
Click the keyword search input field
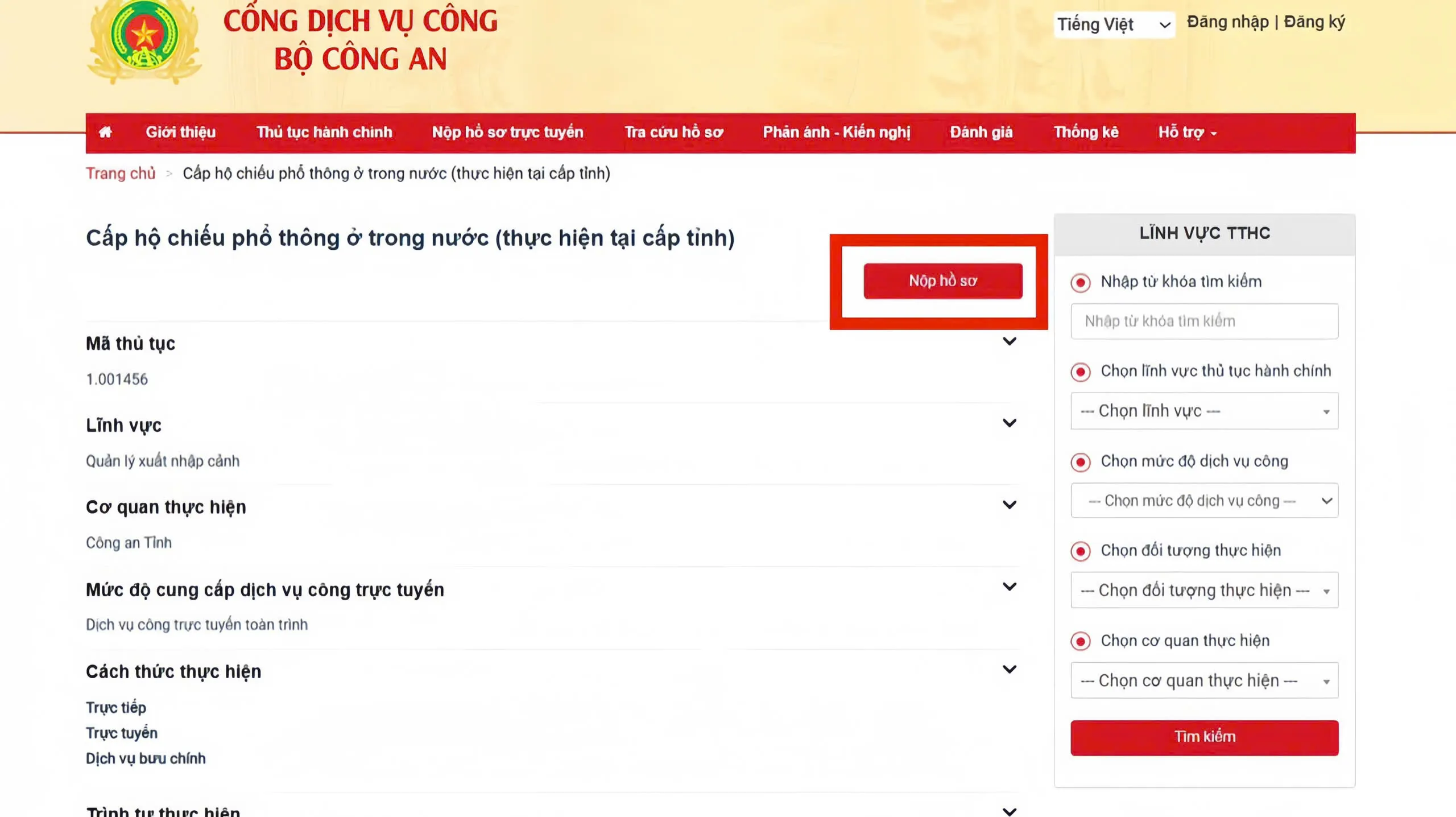point(1204,321)
